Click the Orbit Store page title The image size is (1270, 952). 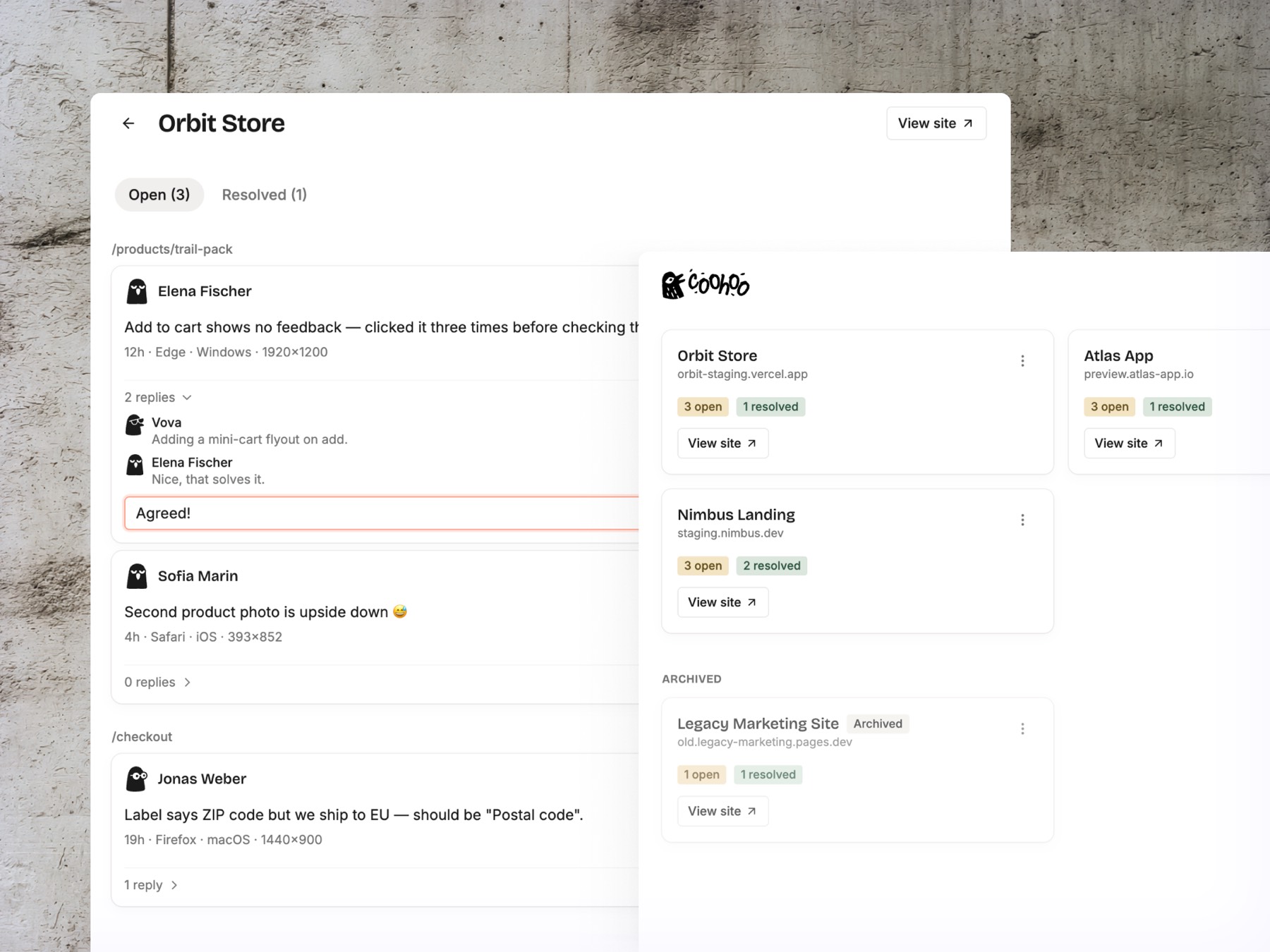click(x=222, y=123)
